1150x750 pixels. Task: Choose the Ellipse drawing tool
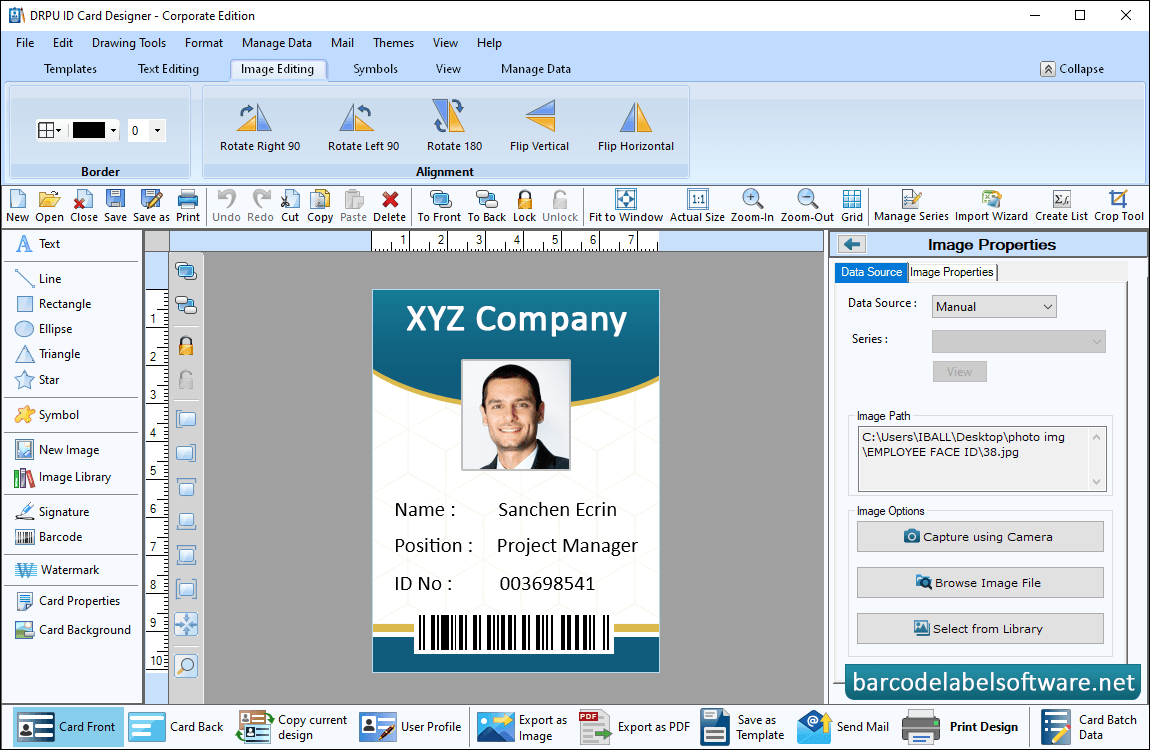44,328
